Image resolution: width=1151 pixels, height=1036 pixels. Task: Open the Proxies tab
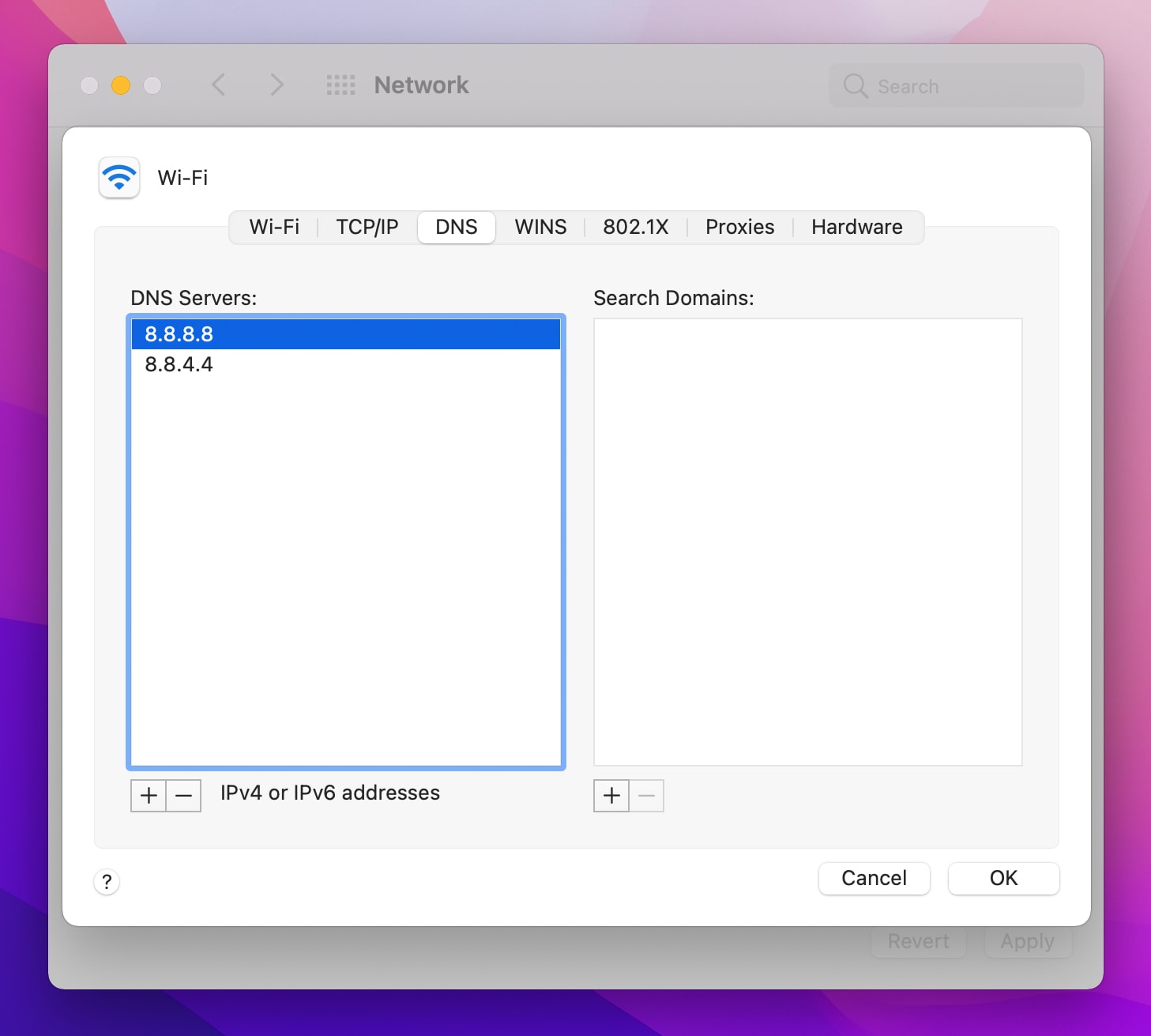[x=739, y=227]
